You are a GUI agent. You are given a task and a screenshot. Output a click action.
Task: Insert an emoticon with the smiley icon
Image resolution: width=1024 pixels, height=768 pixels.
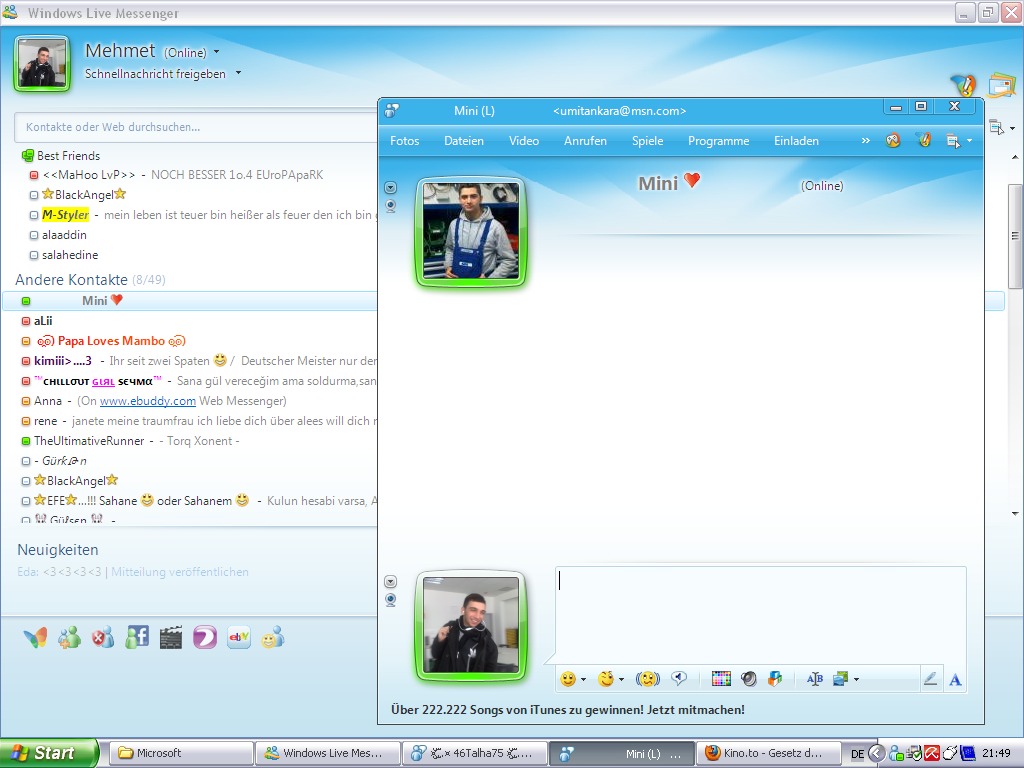coord(568,679)
